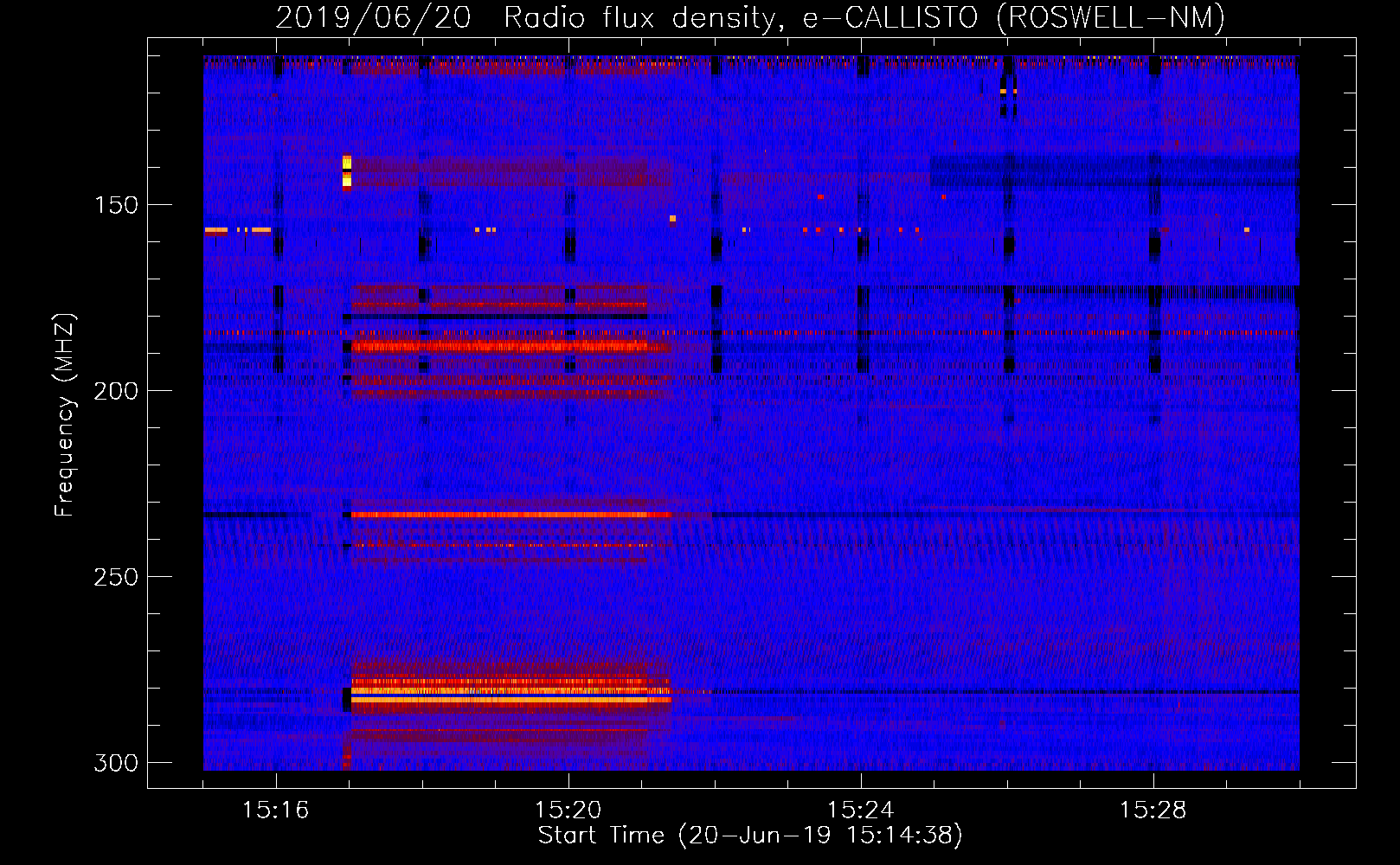Click the 15:16 time tick label
This screenshot has width=1400, height=865.
coord(276,810)
